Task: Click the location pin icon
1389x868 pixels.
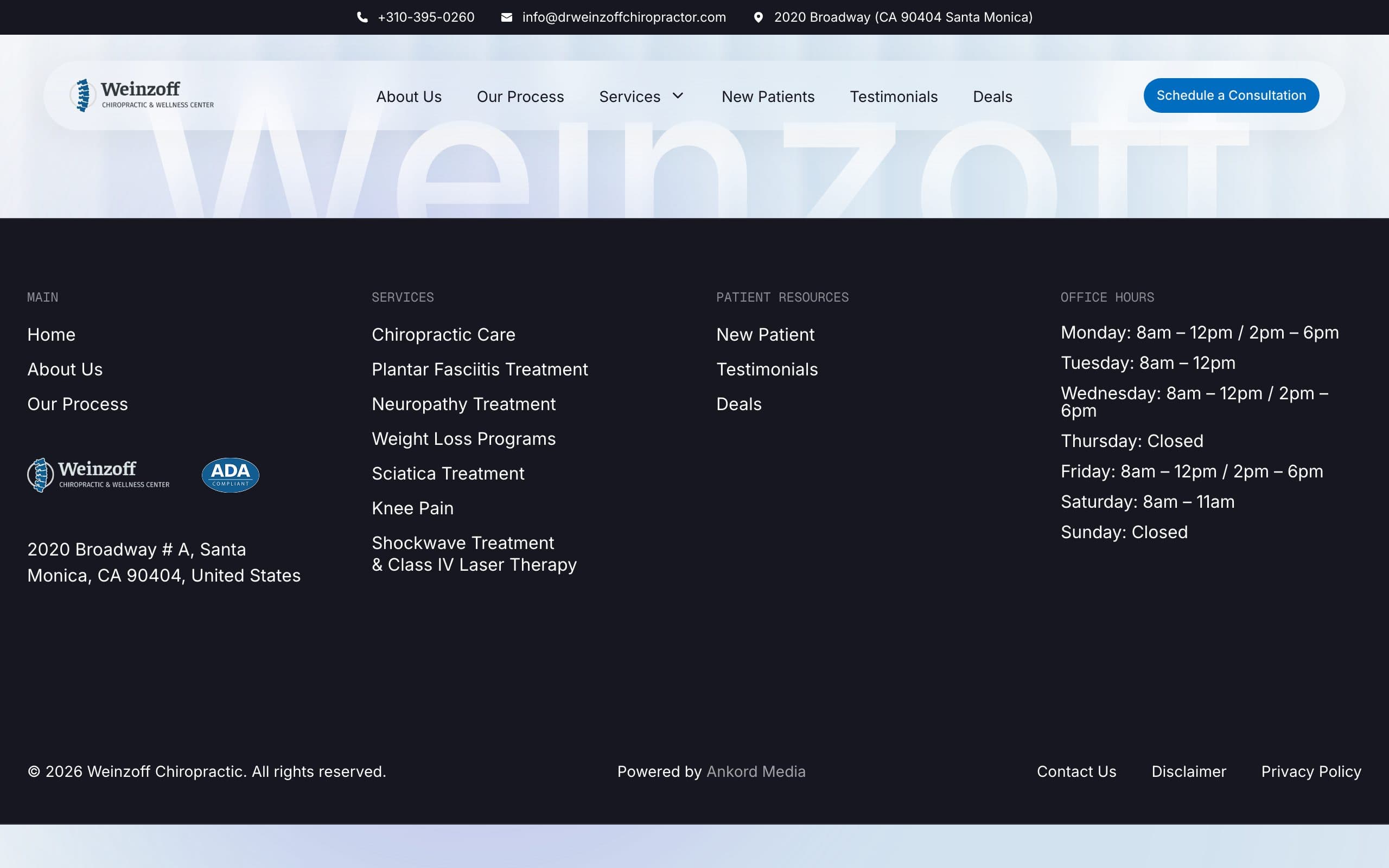Action: pos(758,17)
